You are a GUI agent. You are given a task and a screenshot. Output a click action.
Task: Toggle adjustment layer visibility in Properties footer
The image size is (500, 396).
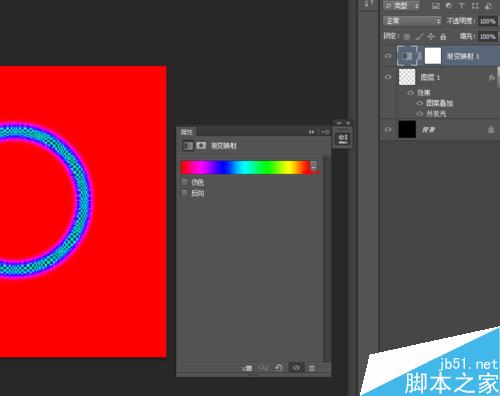click(x=296, y=368)
